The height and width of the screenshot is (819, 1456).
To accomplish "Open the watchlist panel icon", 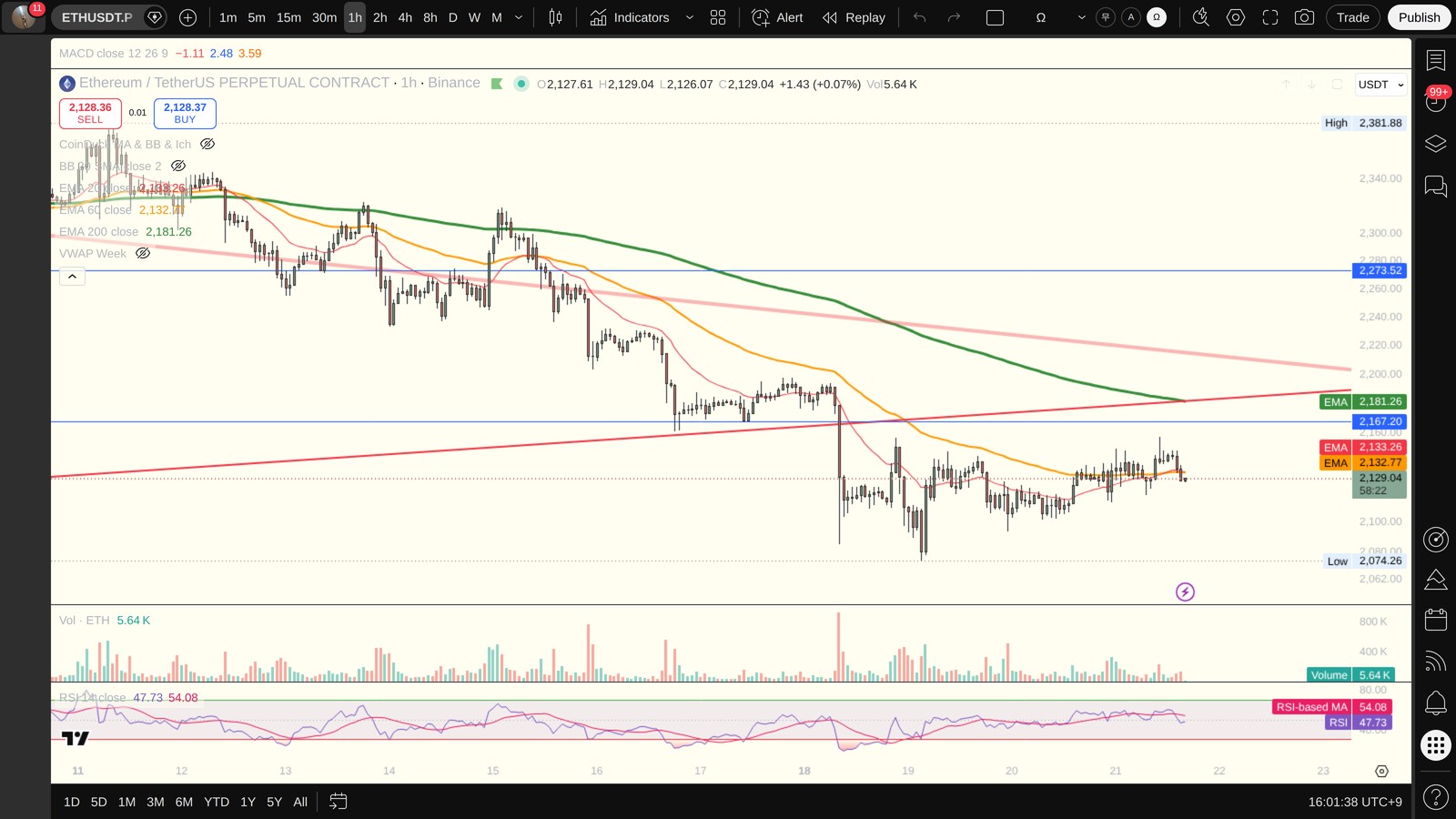I will pyautogui.click(x=1436, y=61).
